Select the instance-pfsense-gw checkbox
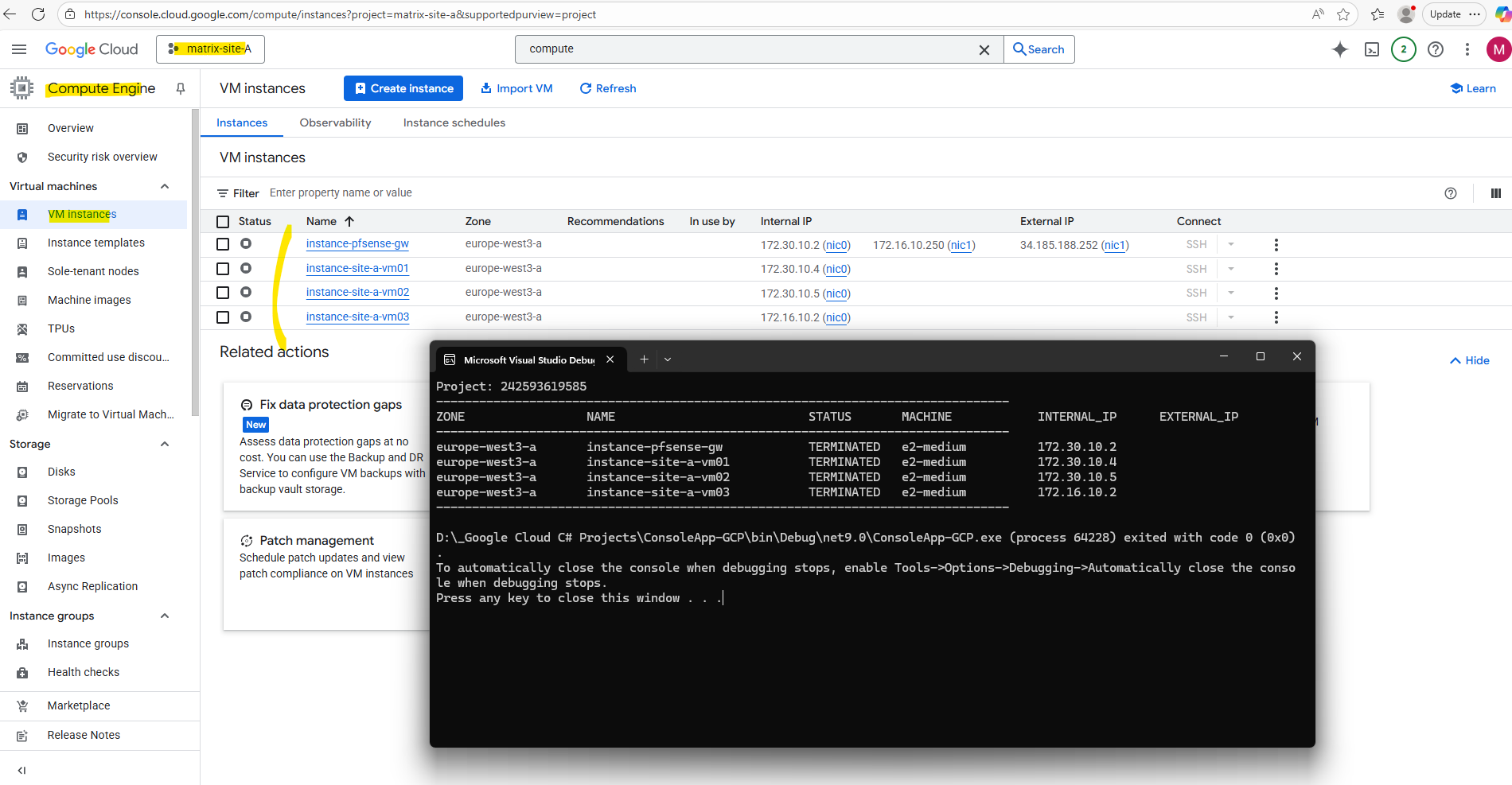 click(x=223, y=244)
